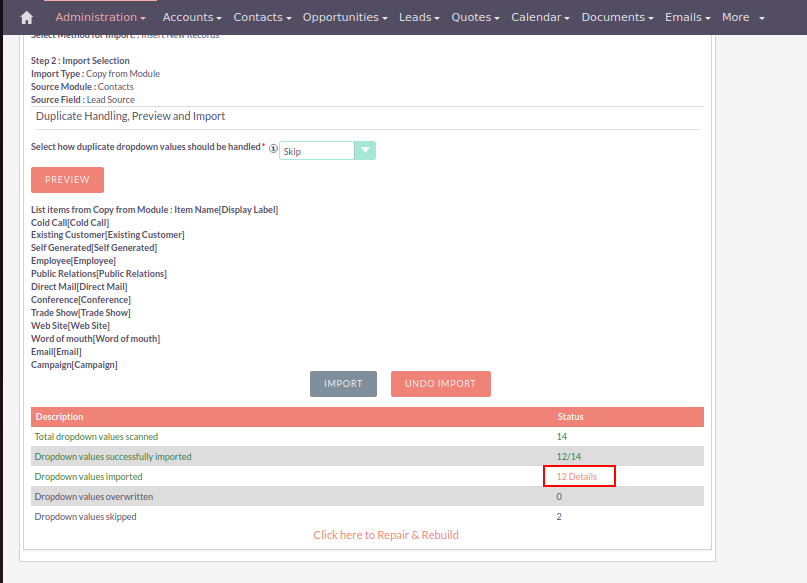Image resolution: width=807 pixels, height=583 pixels.
Task: Click the Import button
Action: (343, 384)
